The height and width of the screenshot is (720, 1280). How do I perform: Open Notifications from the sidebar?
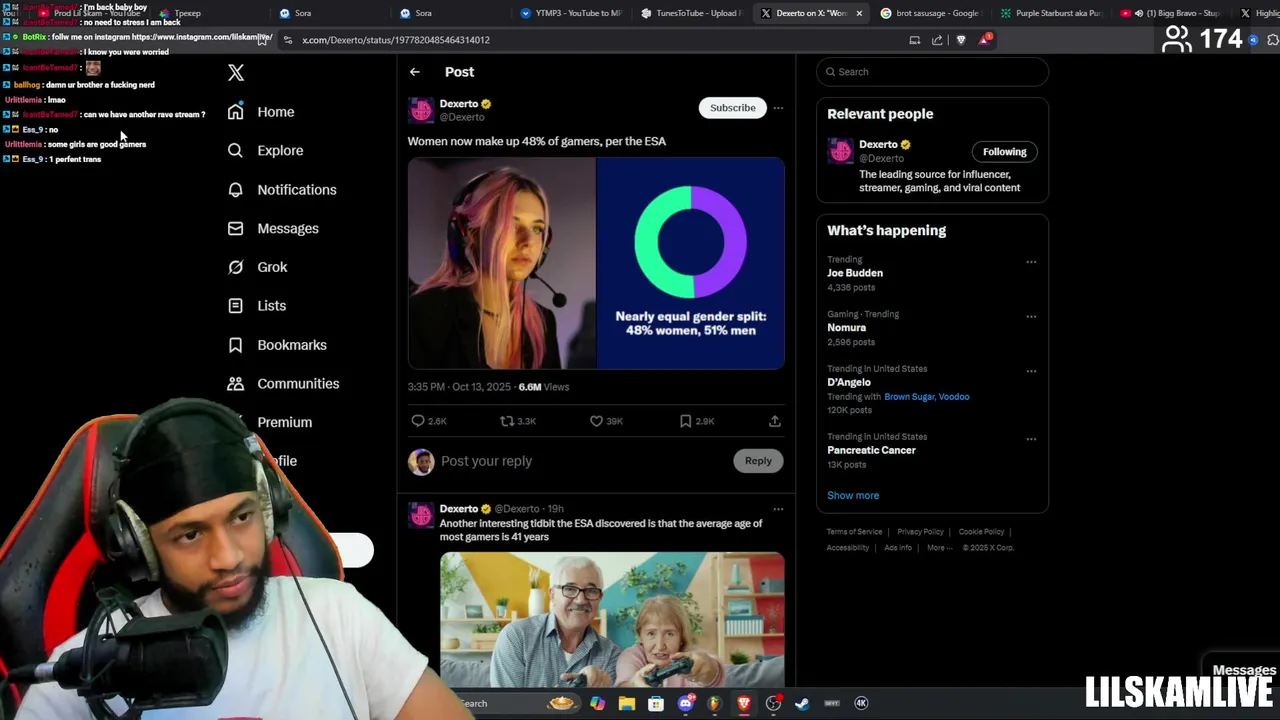point(297,190)
